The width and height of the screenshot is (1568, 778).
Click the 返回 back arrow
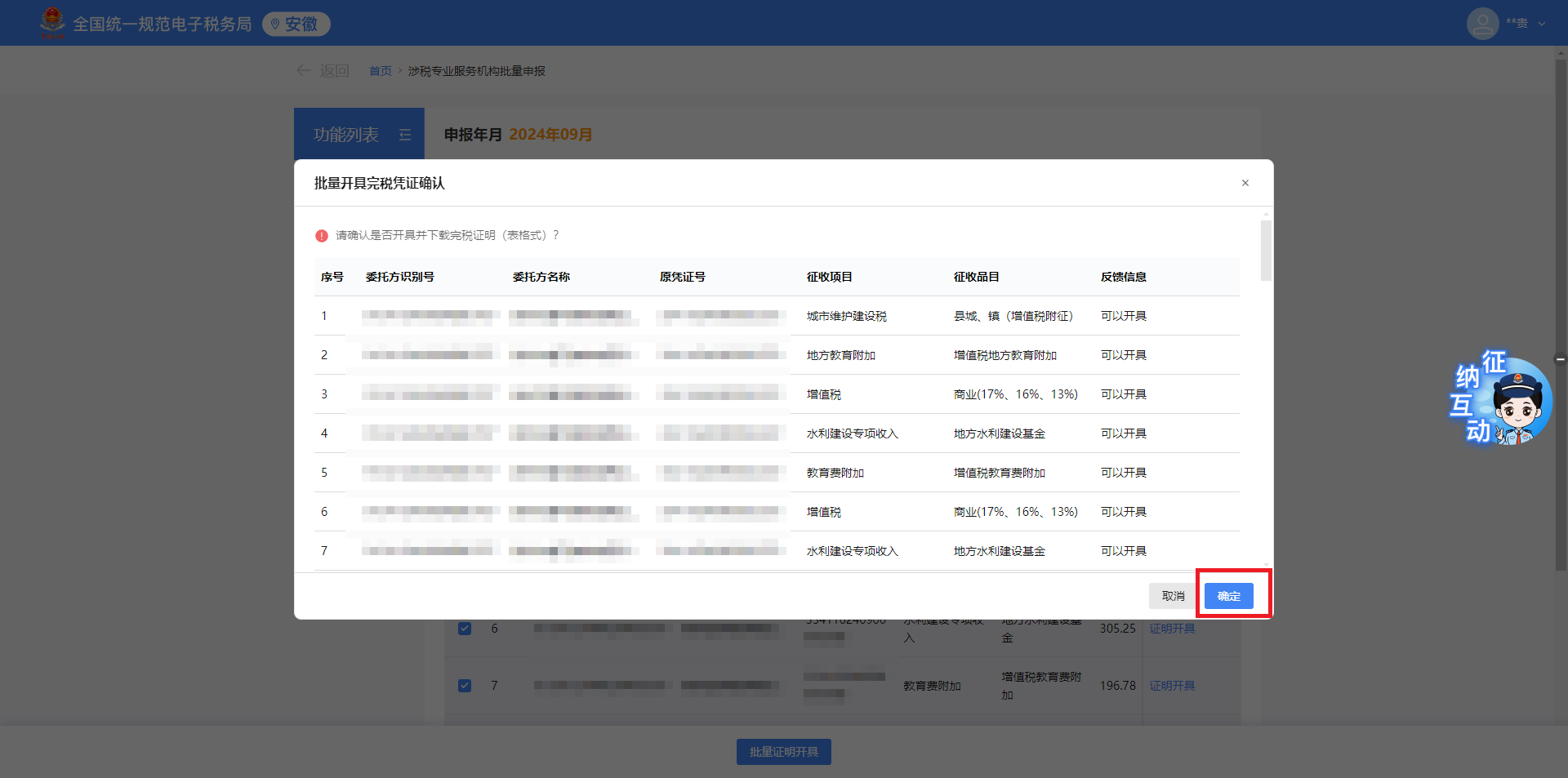point(304,71)
